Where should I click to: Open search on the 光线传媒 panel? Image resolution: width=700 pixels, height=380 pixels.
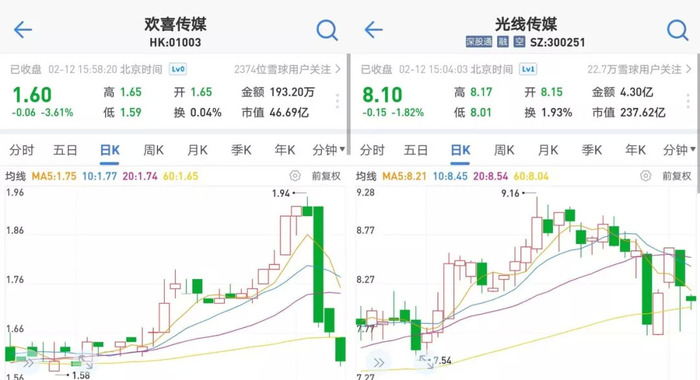[678, 30]
